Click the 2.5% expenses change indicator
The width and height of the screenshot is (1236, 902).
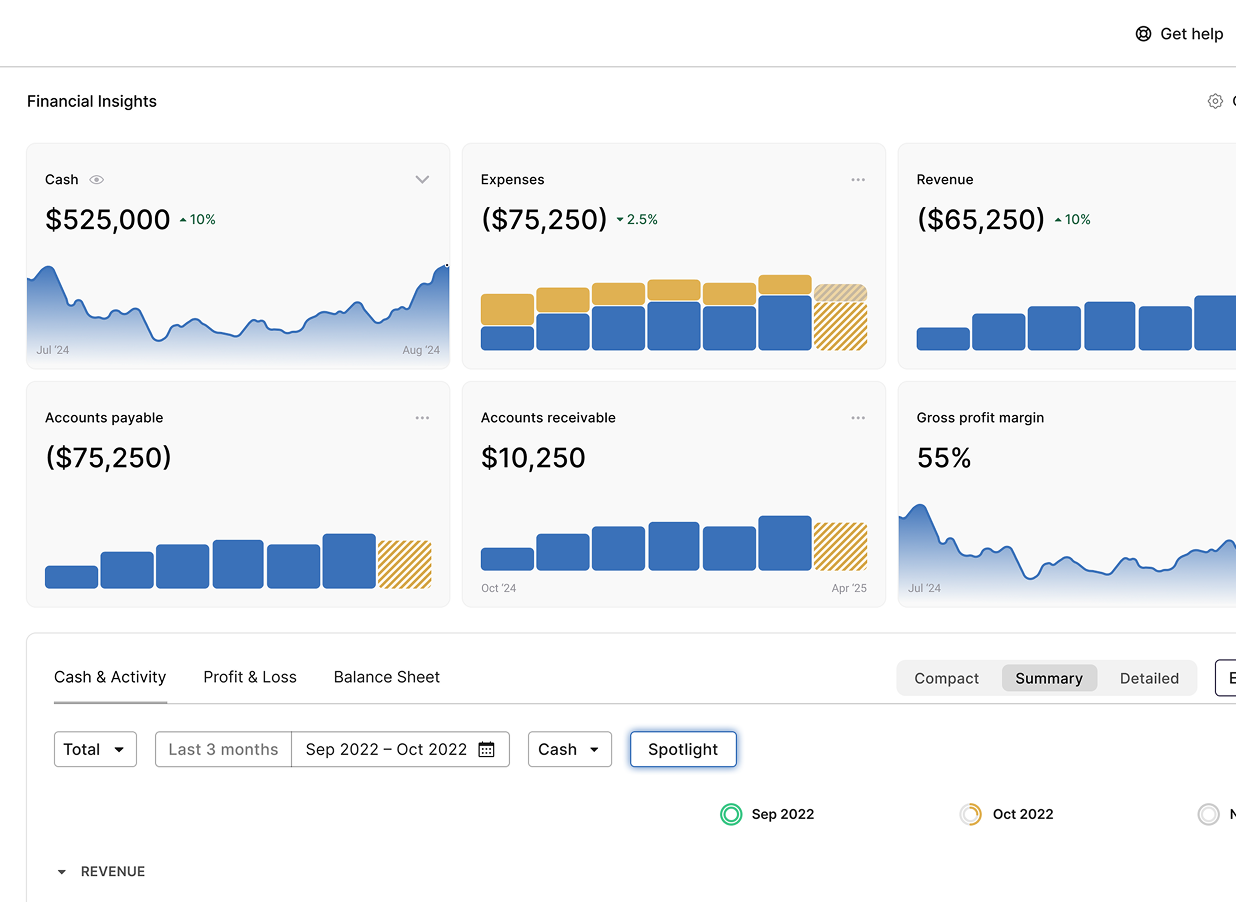pos(637,220)
